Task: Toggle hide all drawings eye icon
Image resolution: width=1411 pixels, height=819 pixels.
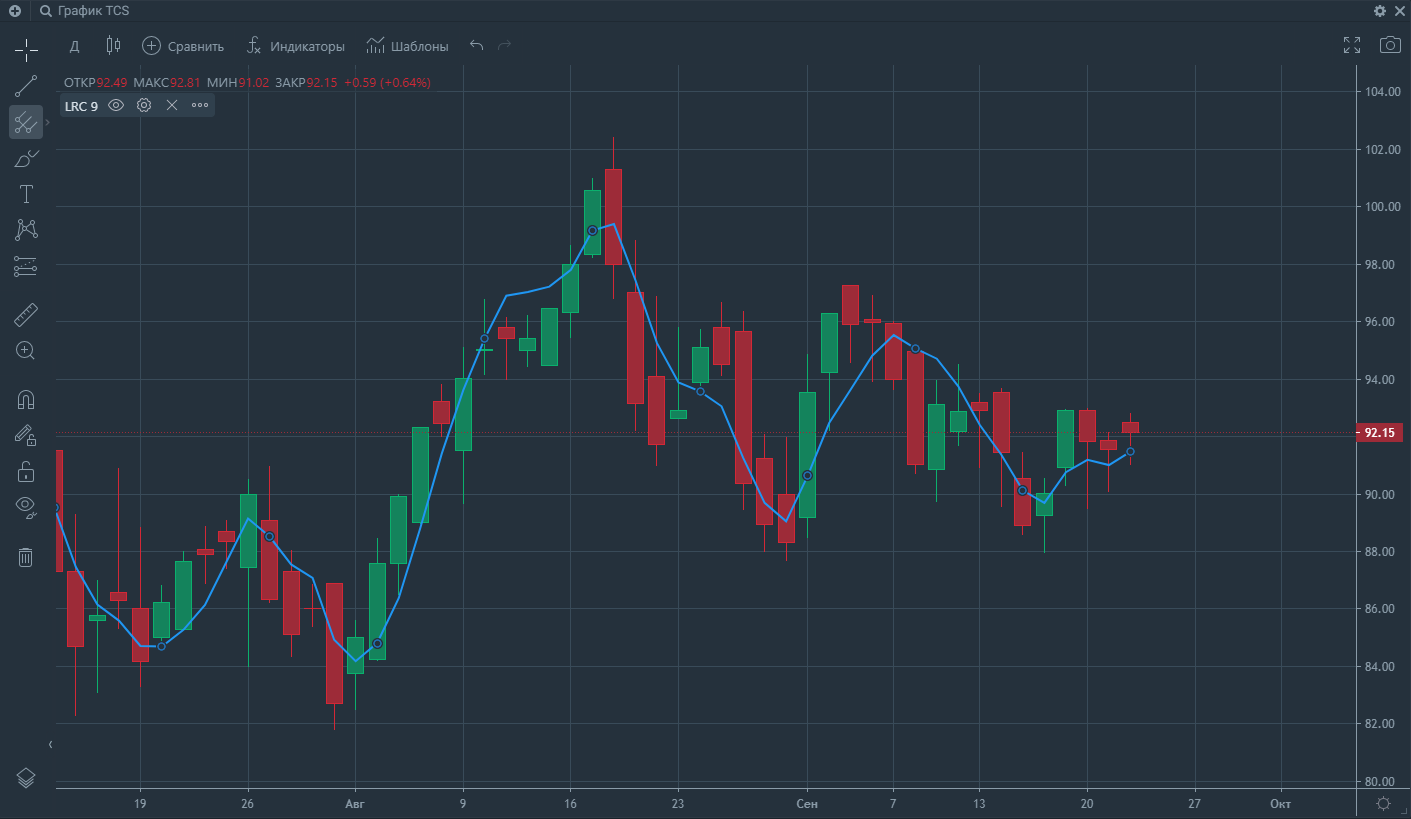Action: 26,506
